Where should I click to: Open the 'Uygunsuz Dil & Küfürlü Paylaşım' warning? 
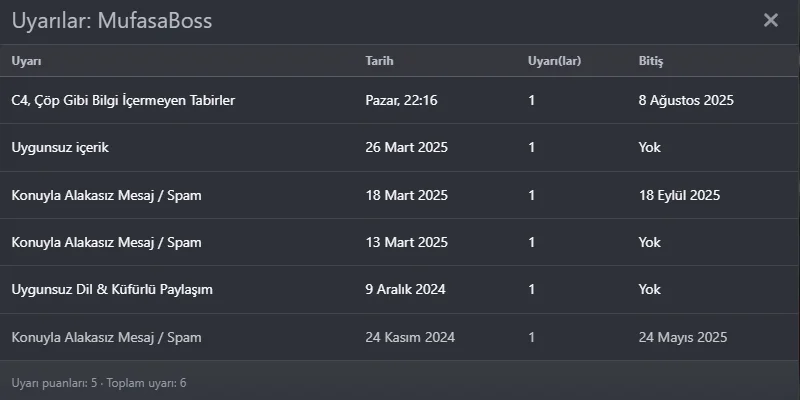point(112,290)
